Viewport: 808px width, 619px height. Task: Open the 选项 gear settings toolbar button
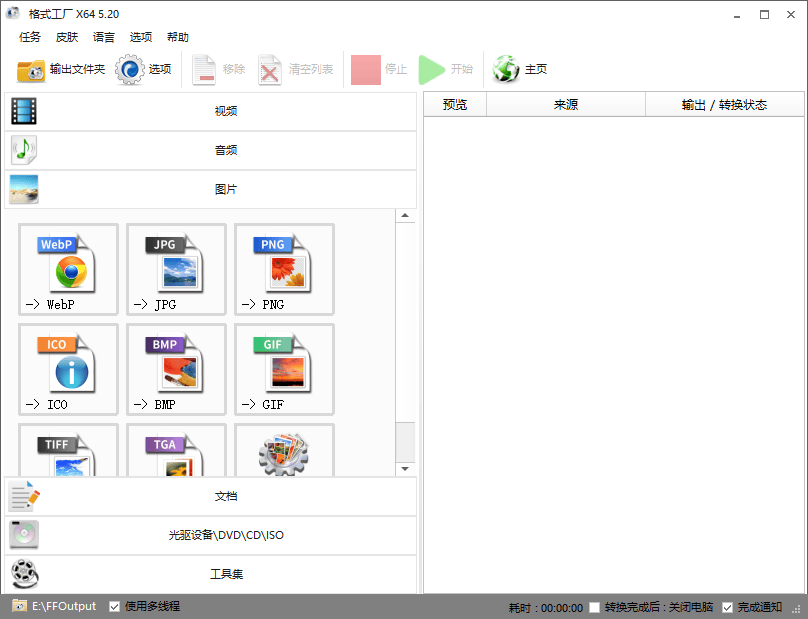click(x=143, y=69)
